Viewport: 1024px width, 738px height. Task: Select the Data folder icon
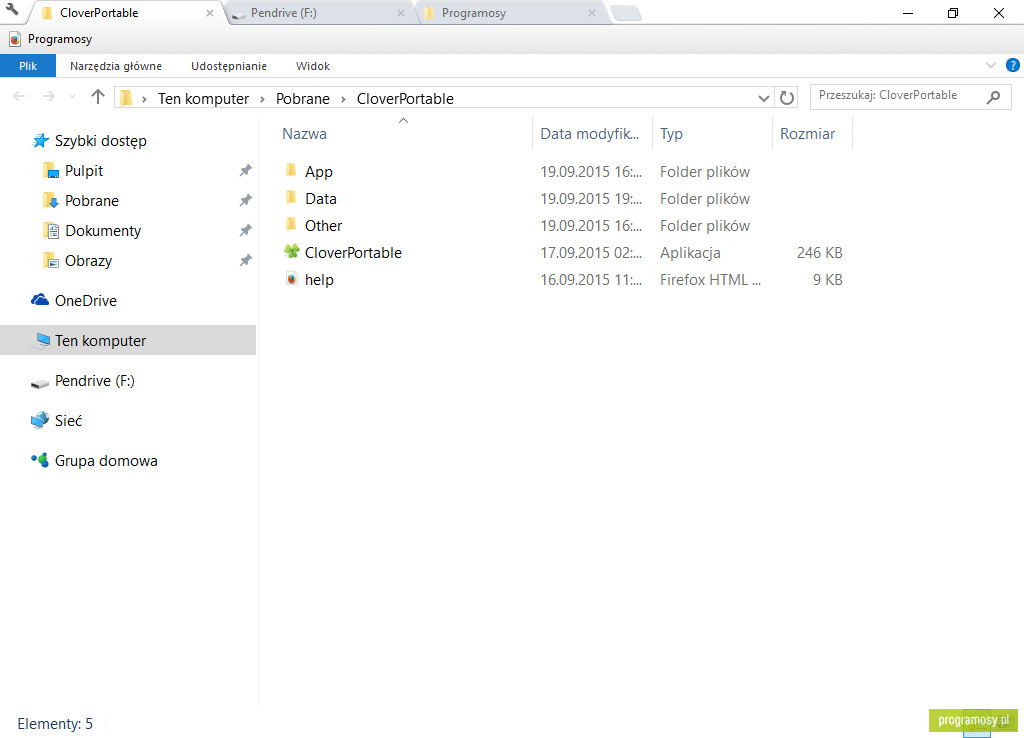tap(291, 198)
